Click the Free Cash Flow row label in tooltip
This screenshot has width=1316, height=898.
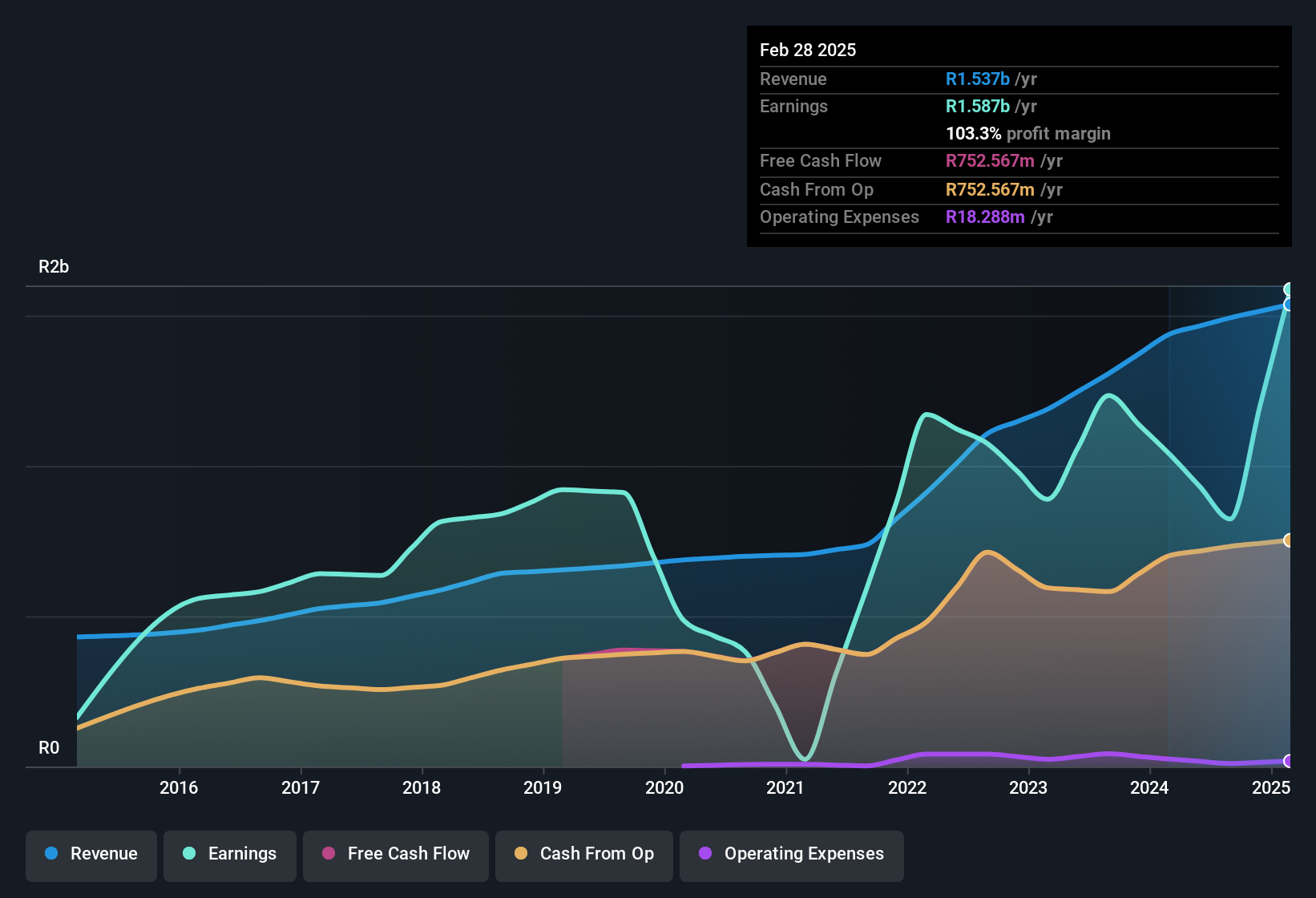[x=821, y=160]
